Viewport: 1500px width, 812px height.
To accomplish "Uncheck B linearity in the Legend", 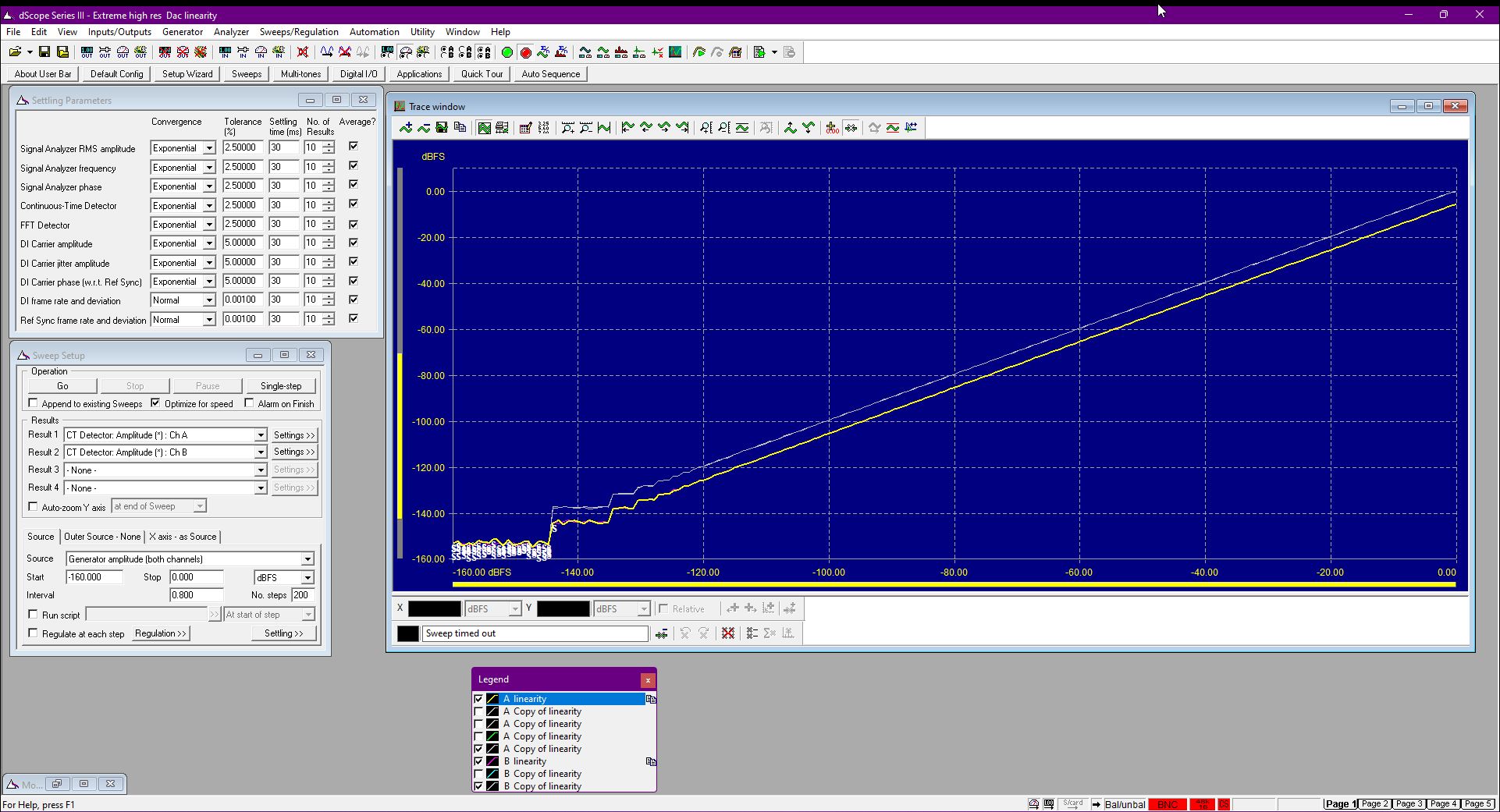I will click(478, 761).
